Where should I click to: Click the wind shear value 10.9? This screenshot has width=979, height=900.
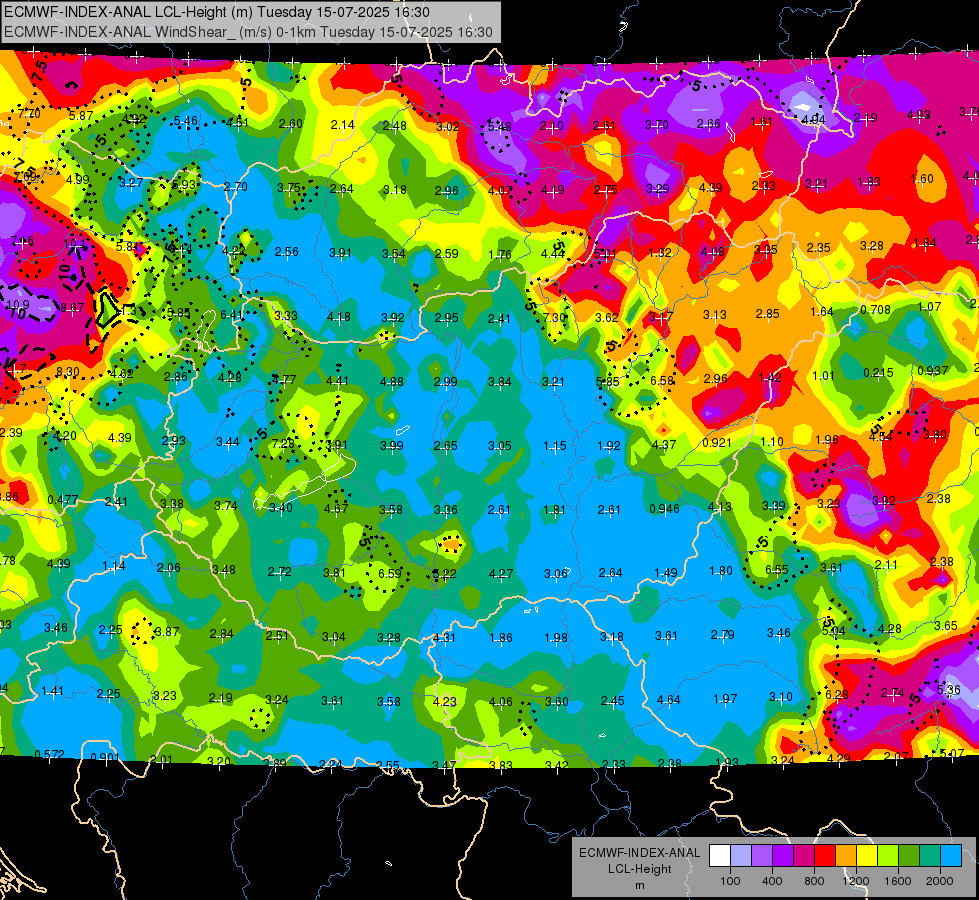point(17,305)
